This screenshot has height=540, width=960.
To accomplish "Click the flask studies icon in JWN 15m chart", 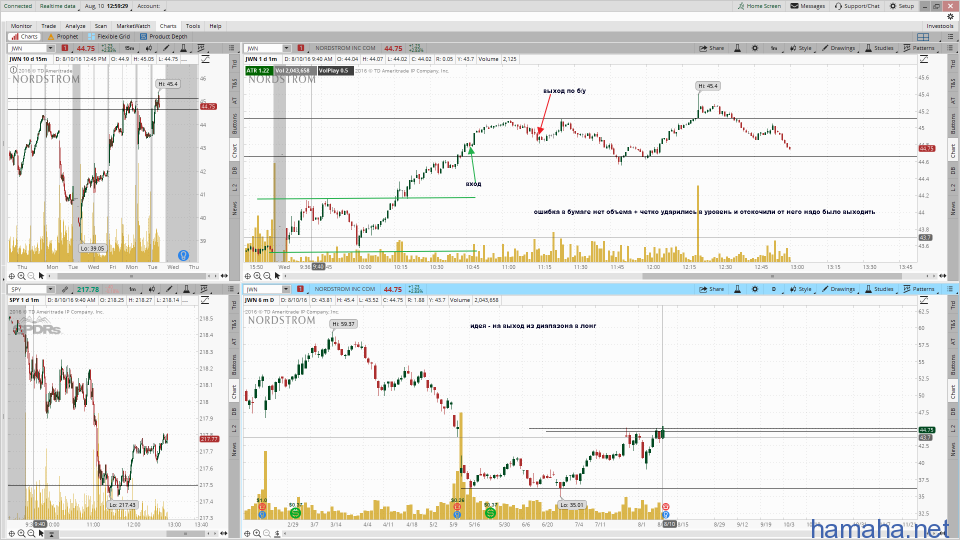I will pyautogui.click(x=183, y=48).
